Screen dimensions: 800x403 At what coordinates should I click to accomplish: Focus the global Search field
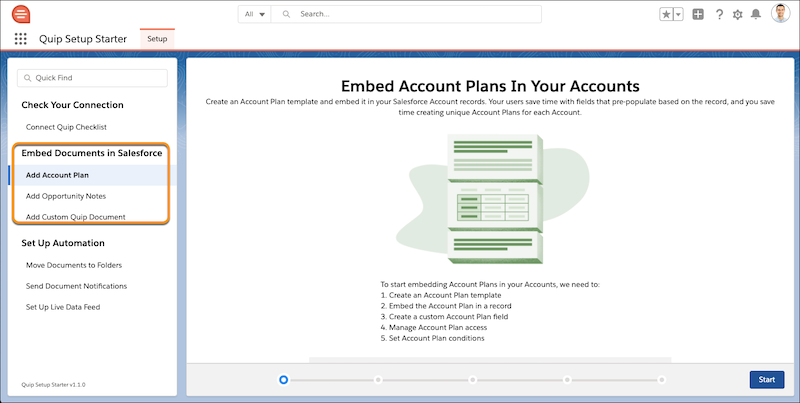coord(406,14)
